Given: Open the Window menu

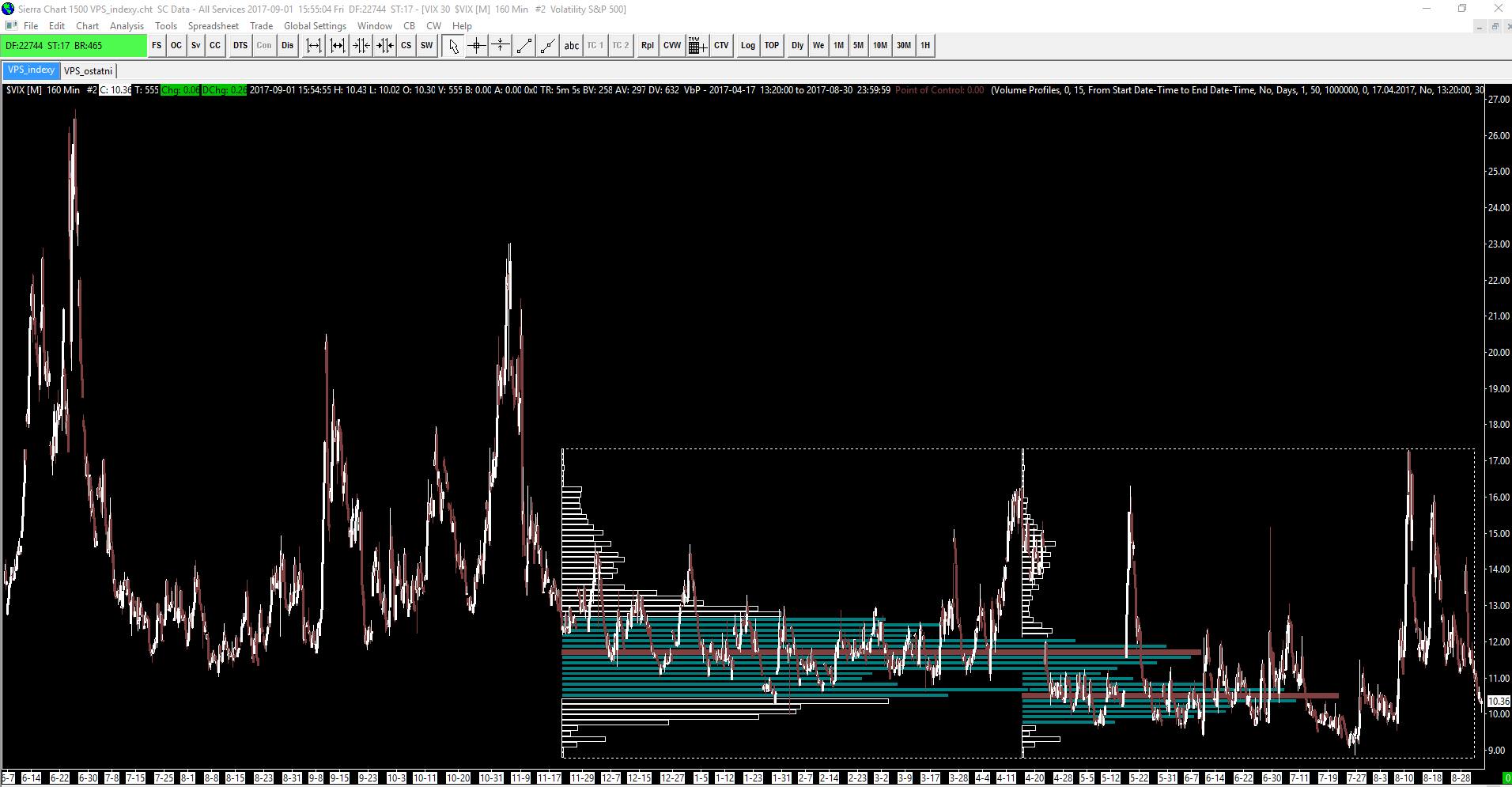Looking at the screenshot, I should [375, 26].
